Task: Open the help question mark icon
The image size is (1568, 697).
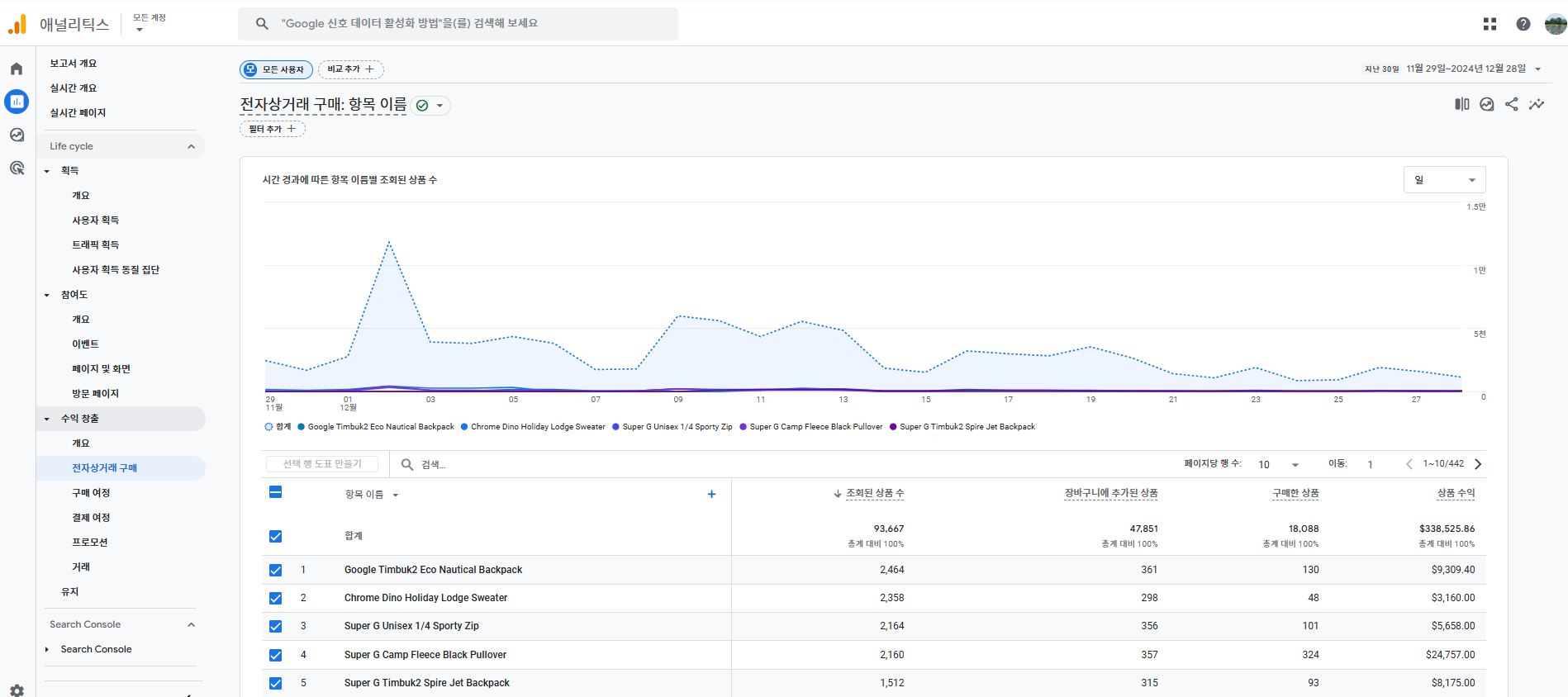Action: pos(1523,24)
